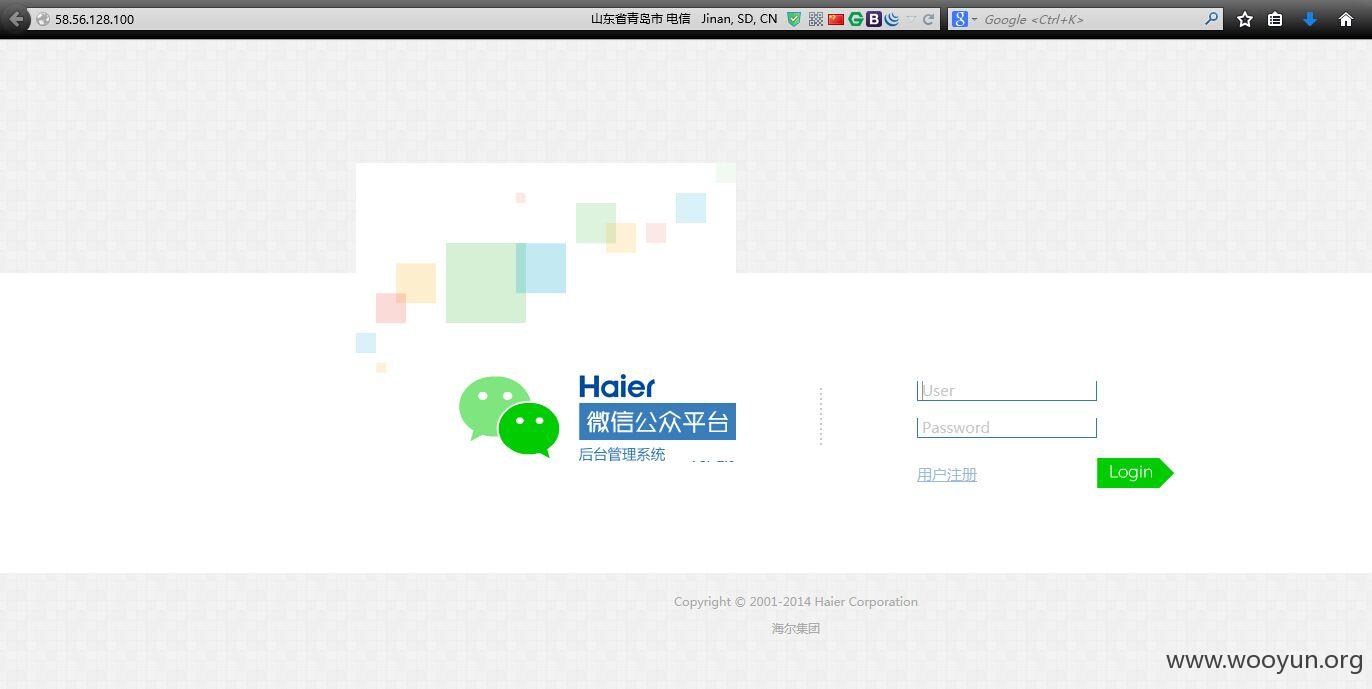This screenshot has width=1372, height=689.
Task: Click the blue crescent swirl icon
Action: pos(892,19)
